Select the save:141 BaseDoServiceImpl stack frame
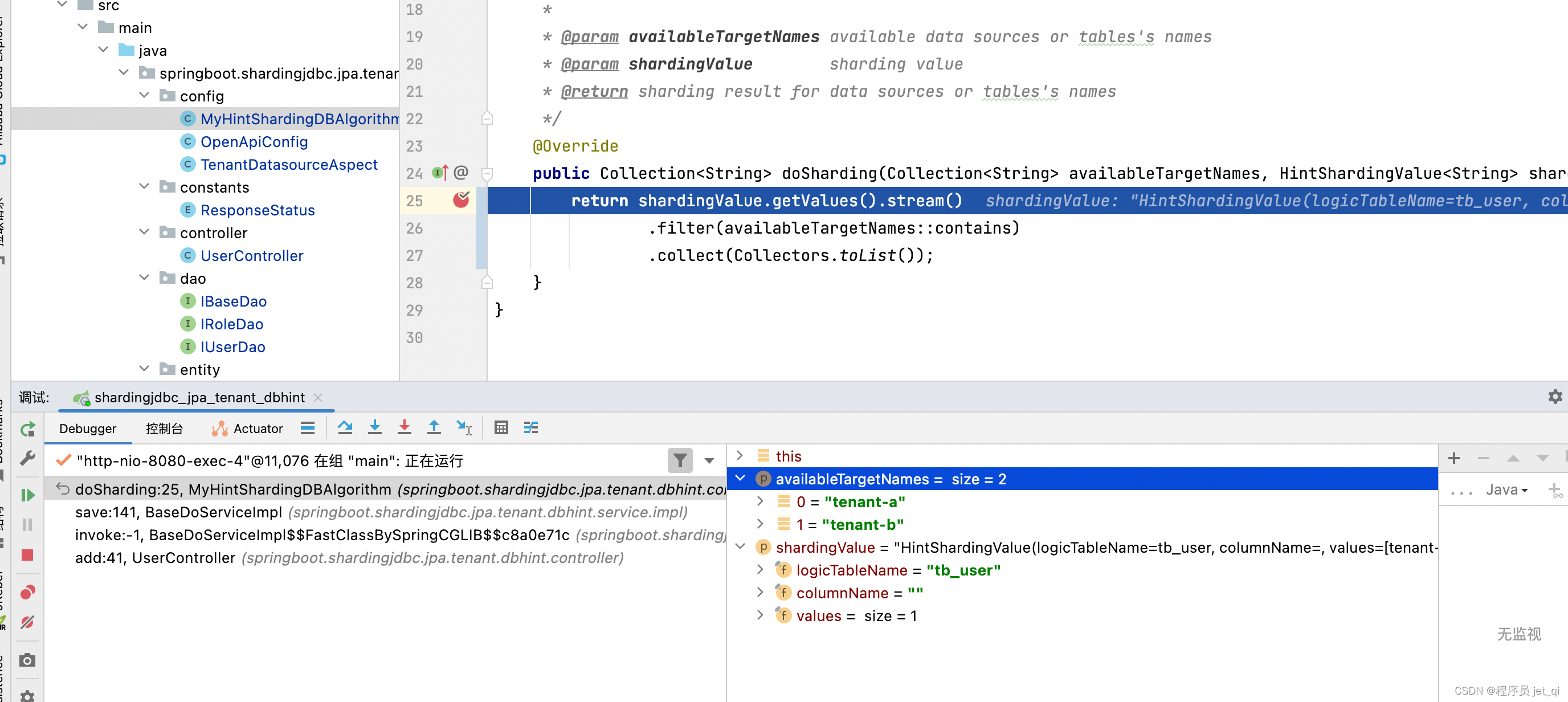Viewport: 1568px width, 702px height. (386, 512)
